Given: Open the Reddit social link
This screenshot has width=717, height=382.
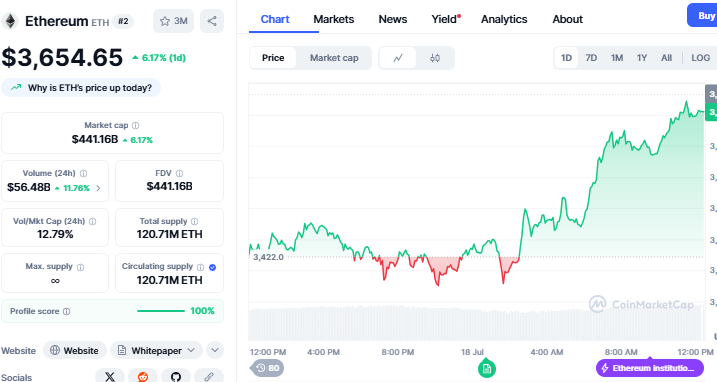Looking at the screenshot, I should coord(143,377).
